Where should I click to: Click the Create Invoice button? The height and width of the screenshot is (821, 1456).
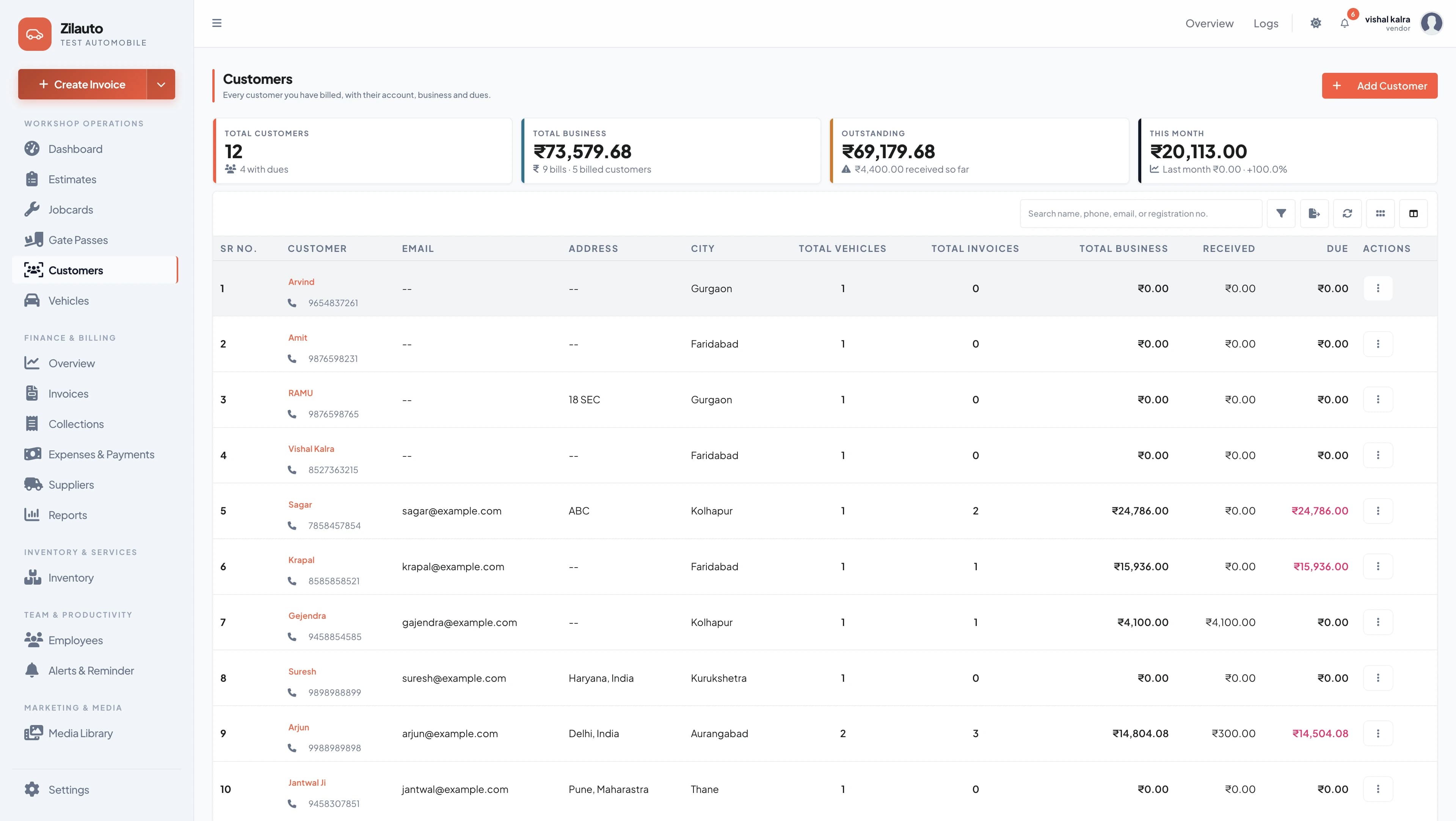pos(83,84)
